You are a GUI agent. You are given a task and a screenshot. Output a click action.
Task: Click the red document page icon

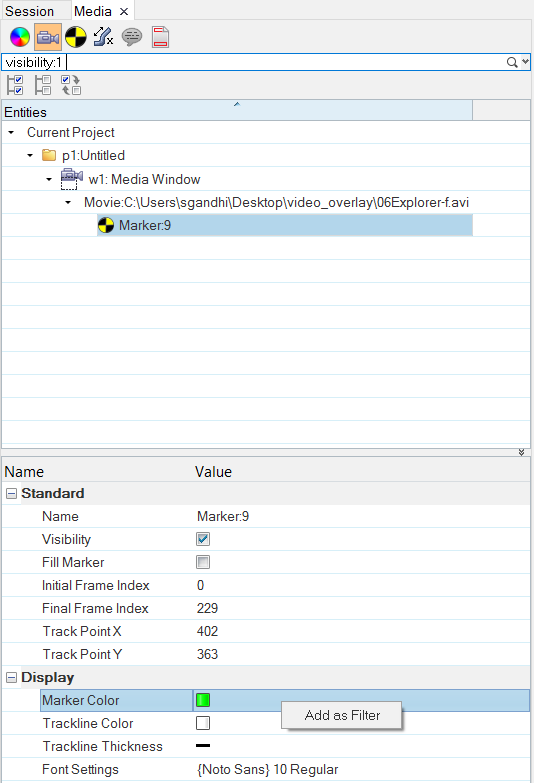coord(160,37)
